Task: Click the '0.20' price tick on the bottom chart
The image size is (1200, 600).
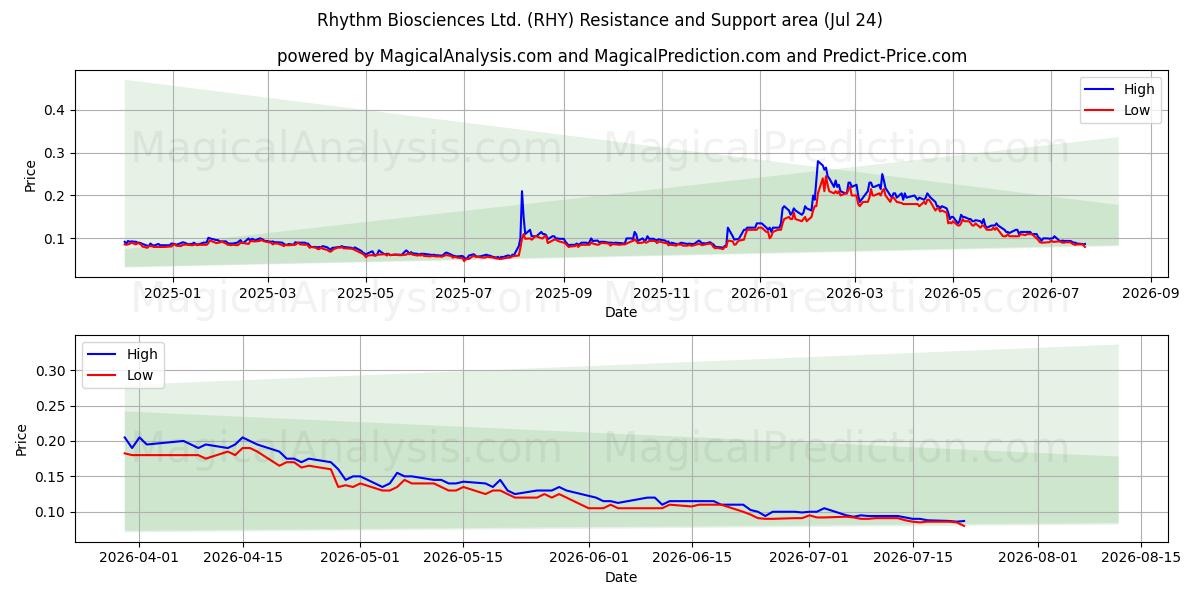Action: [x=52, y=441]
